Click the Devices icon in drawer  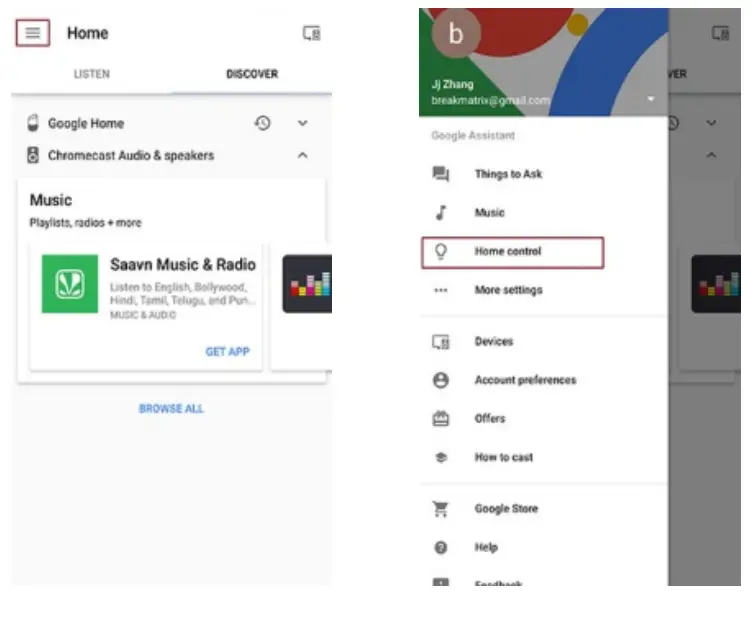tap(441, 342)
